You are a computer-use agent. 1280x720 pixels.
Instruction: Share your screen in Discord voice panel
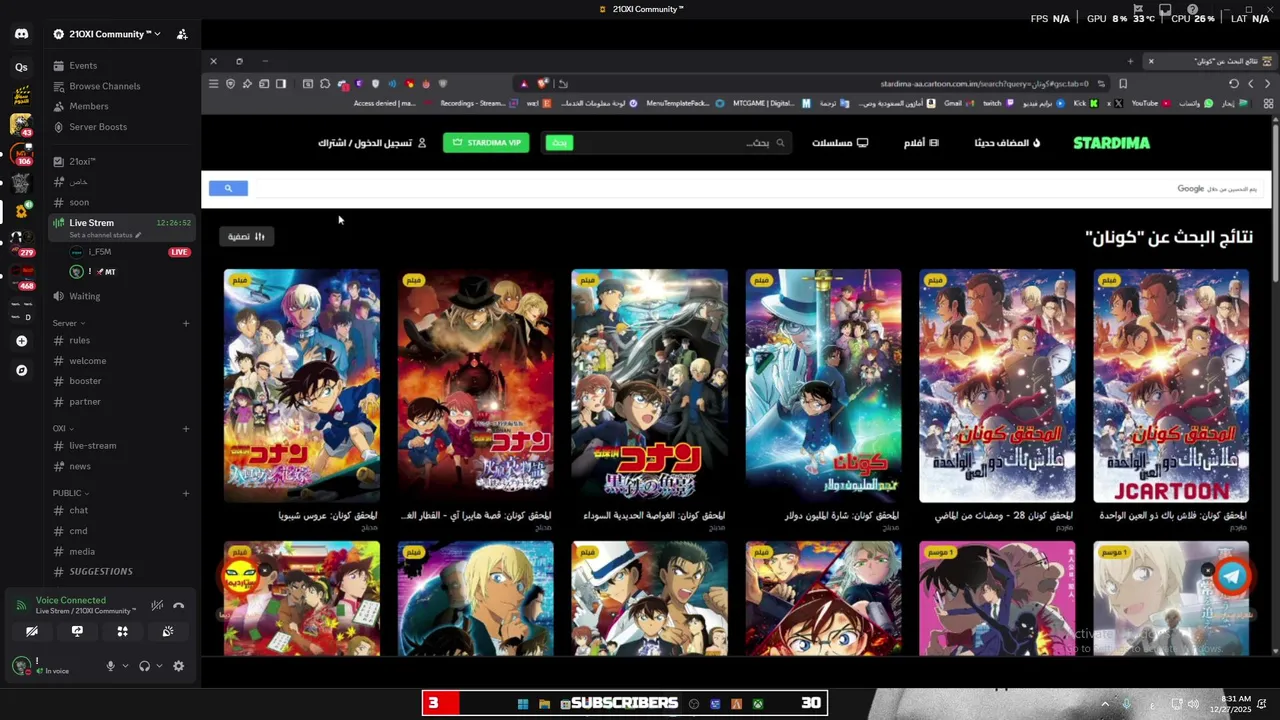click(77, 632)
